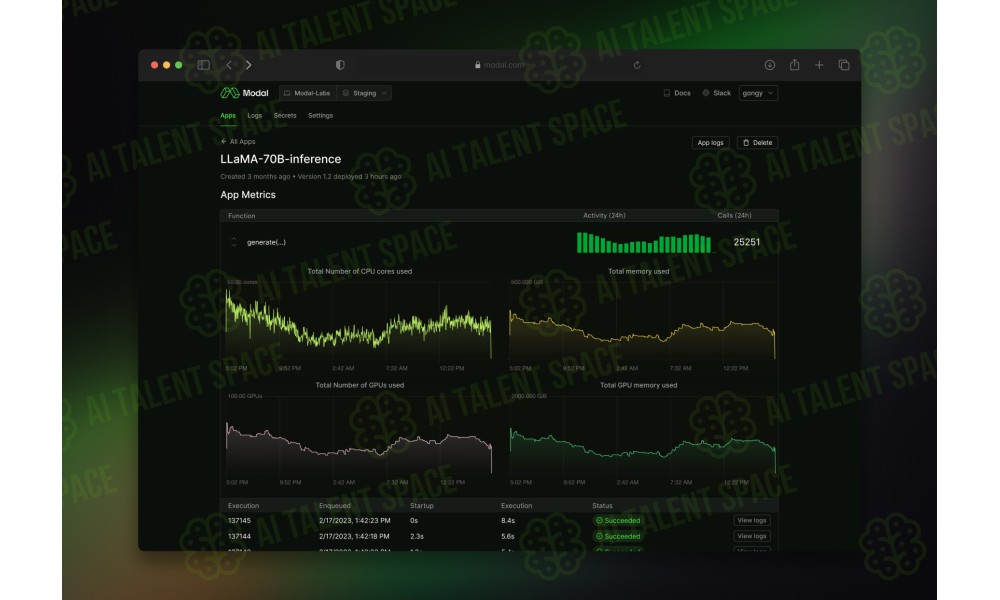
Task: Click the Startup column header
Action: tap(422, 506)
